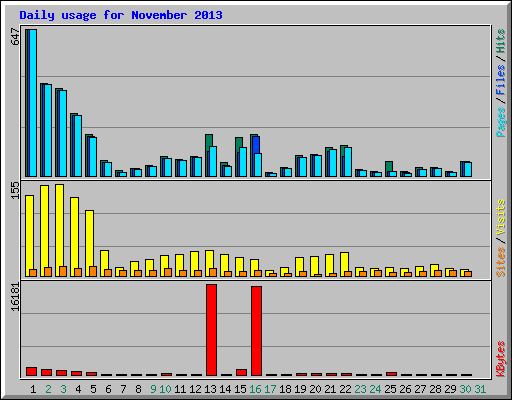Select the green 'Hits' legend label
Image resolution: width=512 pixels, height=400 pixels.
pos(501,41)
